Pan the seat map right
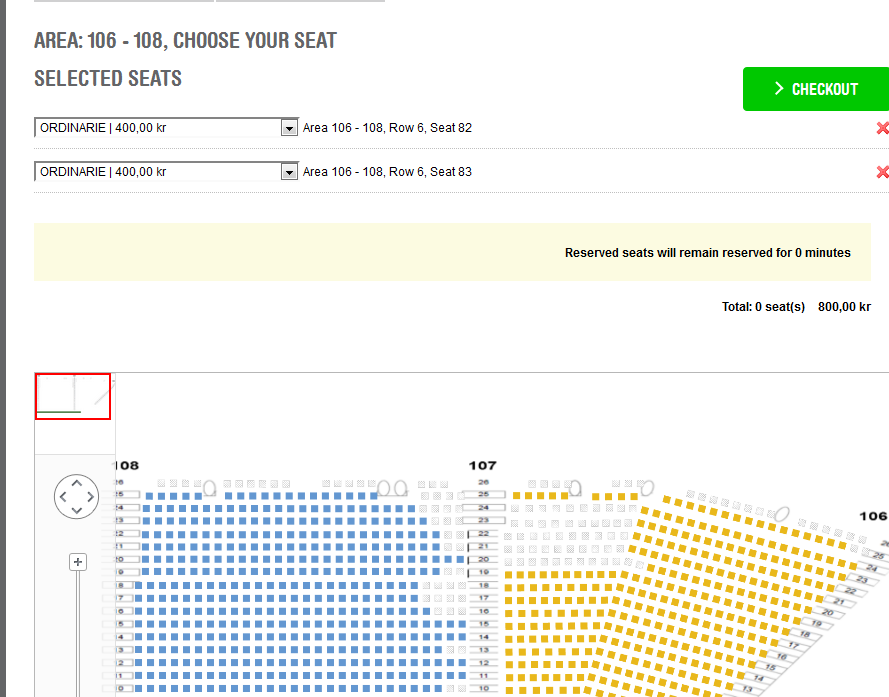Viewport: 889px width, 697px height. (90, 497)
